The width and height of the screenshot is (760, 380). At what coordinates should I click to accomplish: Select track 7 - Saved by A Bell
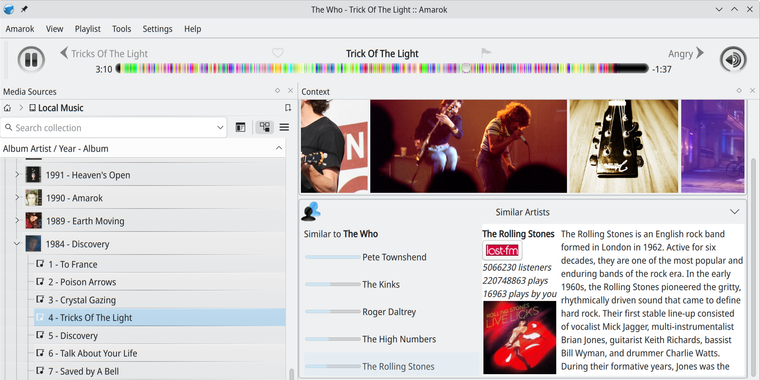(159, 371)
